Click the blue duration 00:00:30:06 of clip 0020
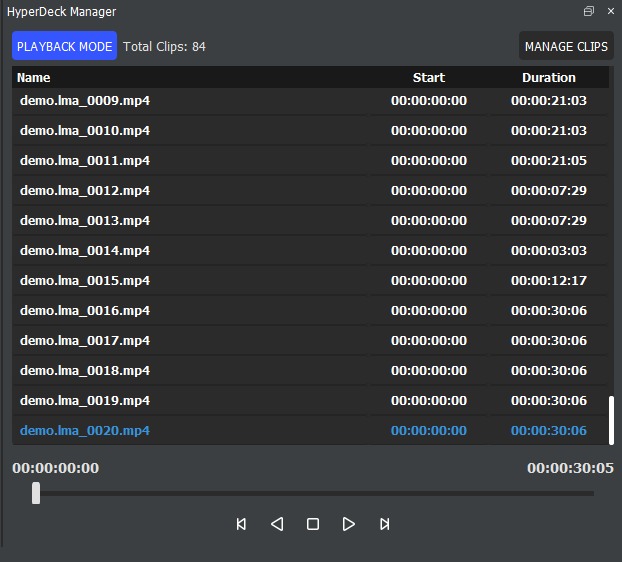Viewport: 622px width, 562px height. tap(549, 430)
